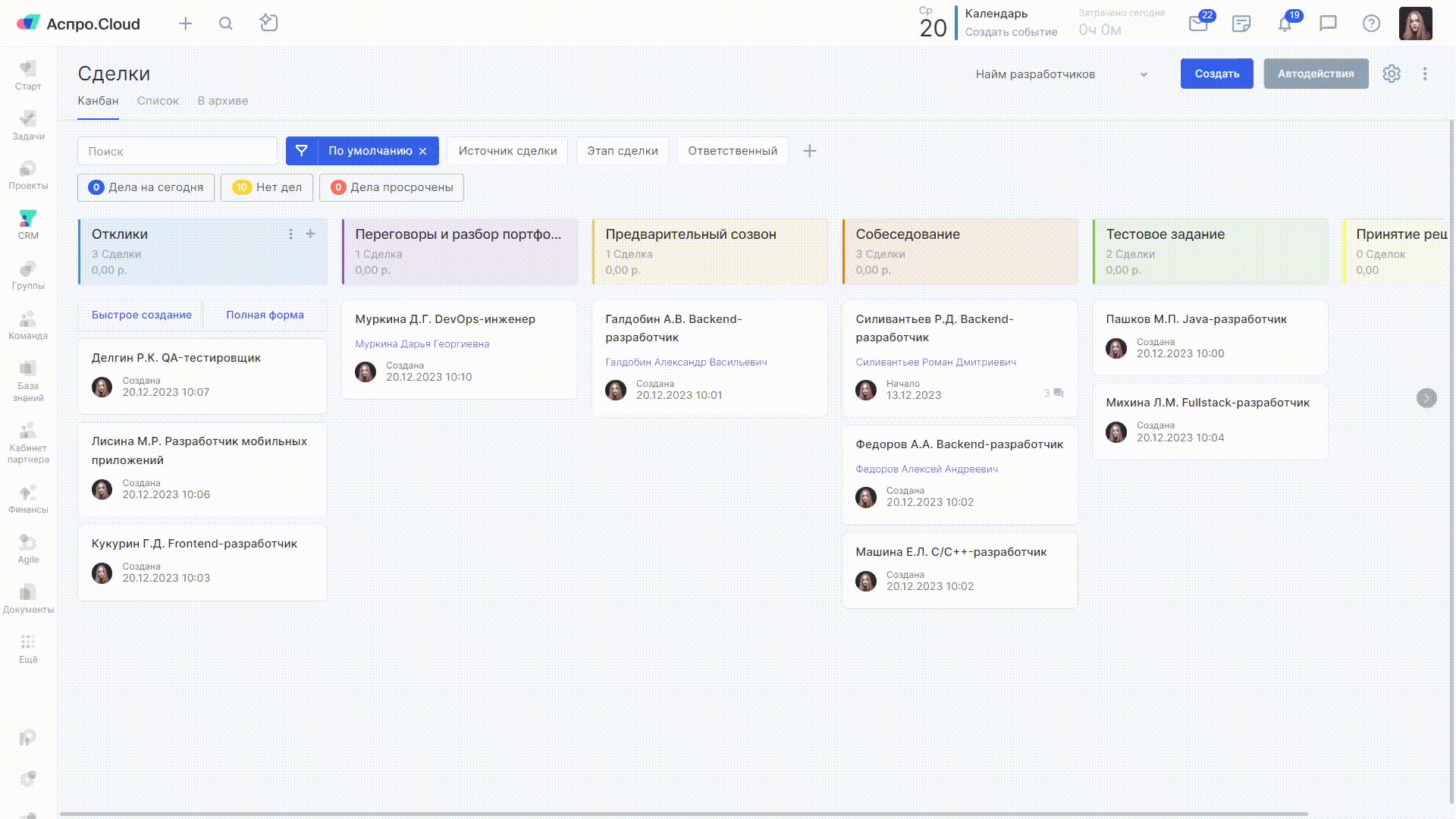1456x819 pixels.
Task: Toggle the Дела просрочены filter chip
Action: (391, 187)
